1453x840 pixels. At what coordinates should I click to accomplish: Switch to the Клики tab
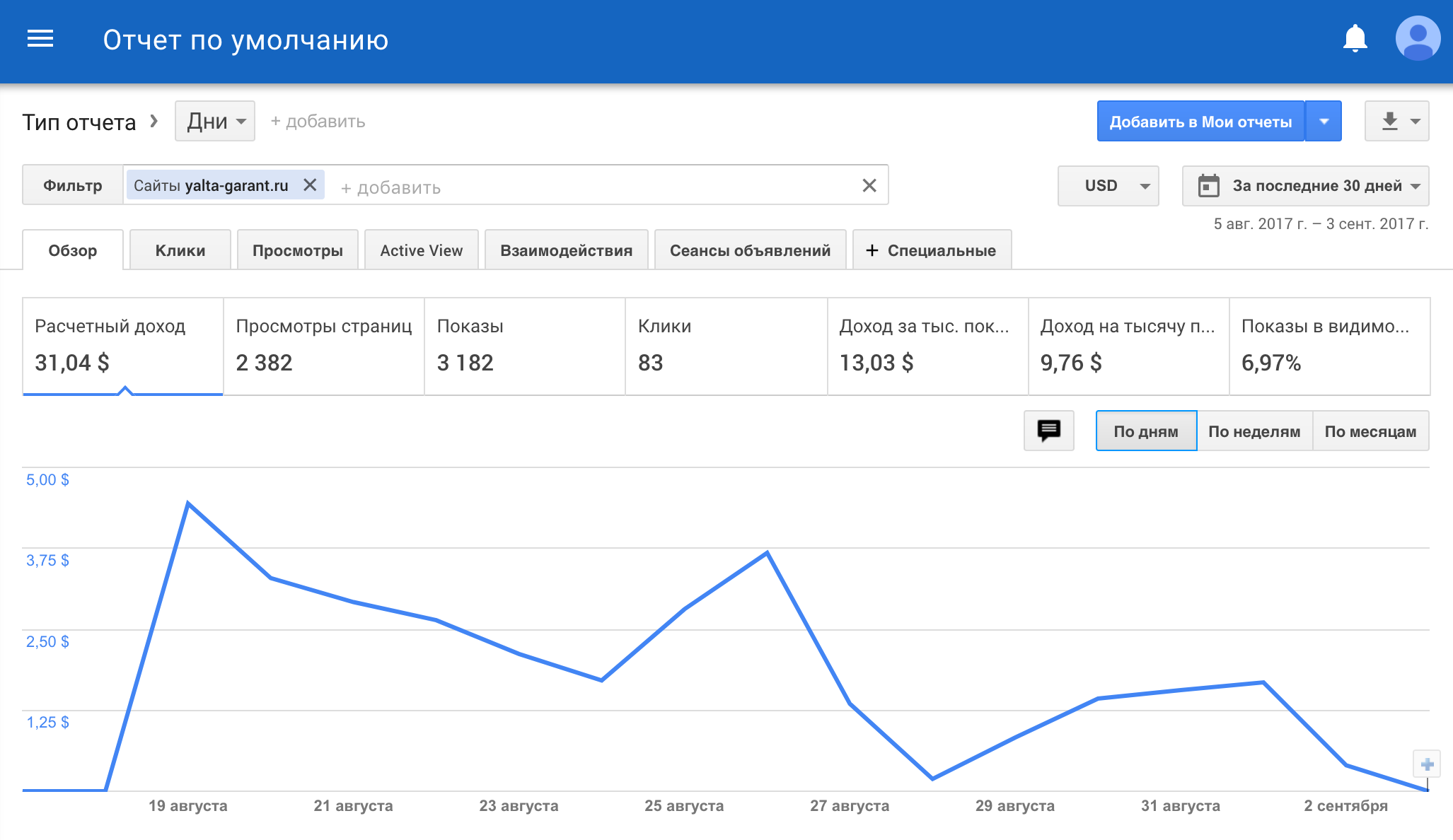(180, 250)
